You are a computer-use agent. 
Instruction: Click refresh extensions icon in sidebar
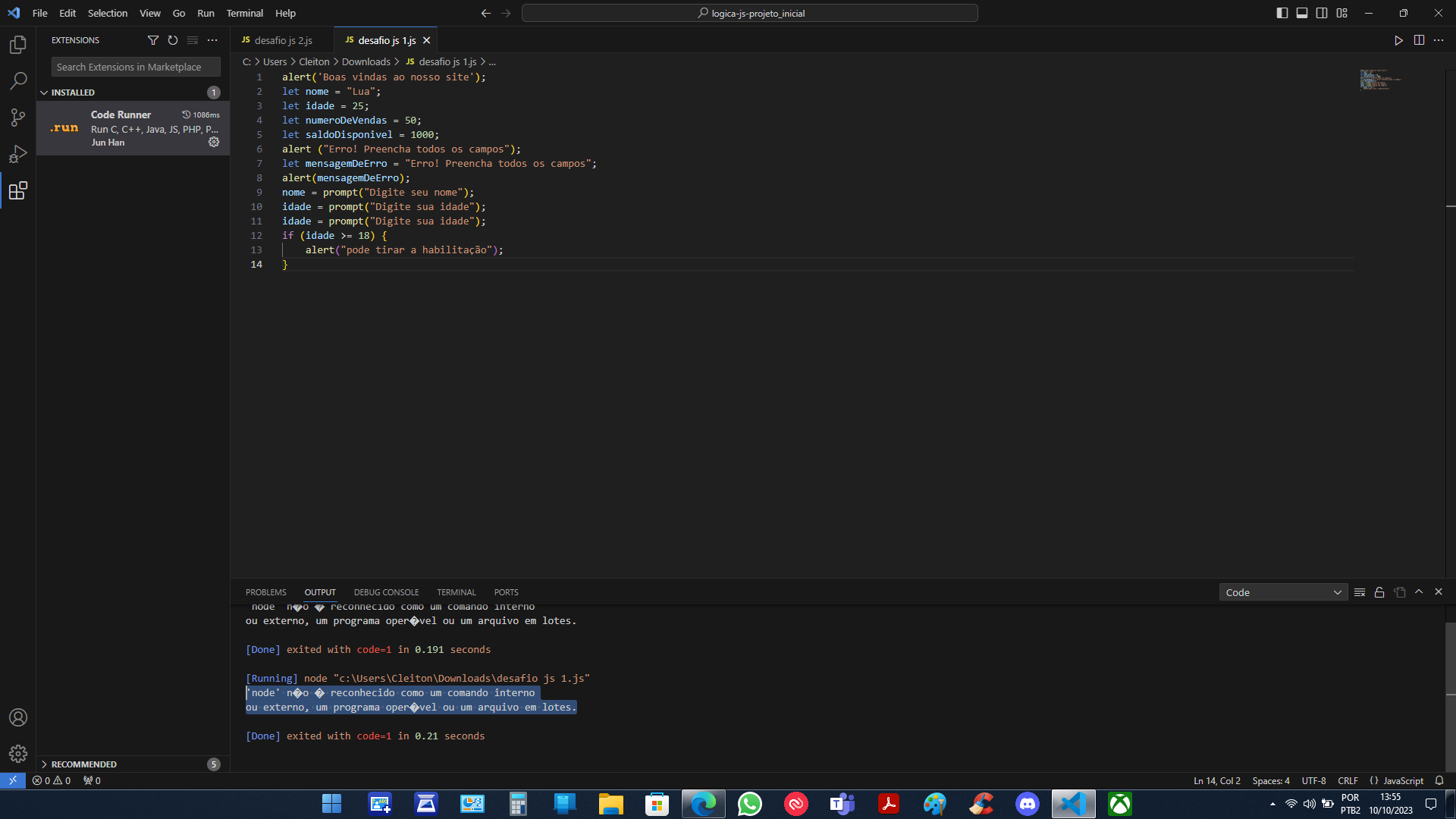pyautogui.click(x=172, y=40)
